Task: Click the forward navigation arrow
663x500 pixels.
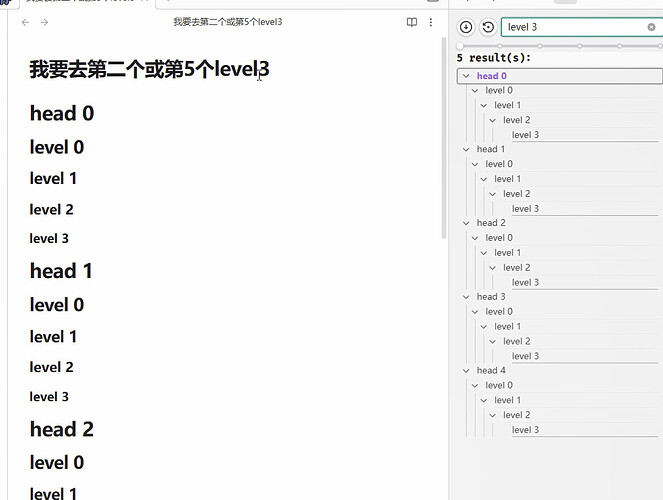Action: tap(44, 22)
